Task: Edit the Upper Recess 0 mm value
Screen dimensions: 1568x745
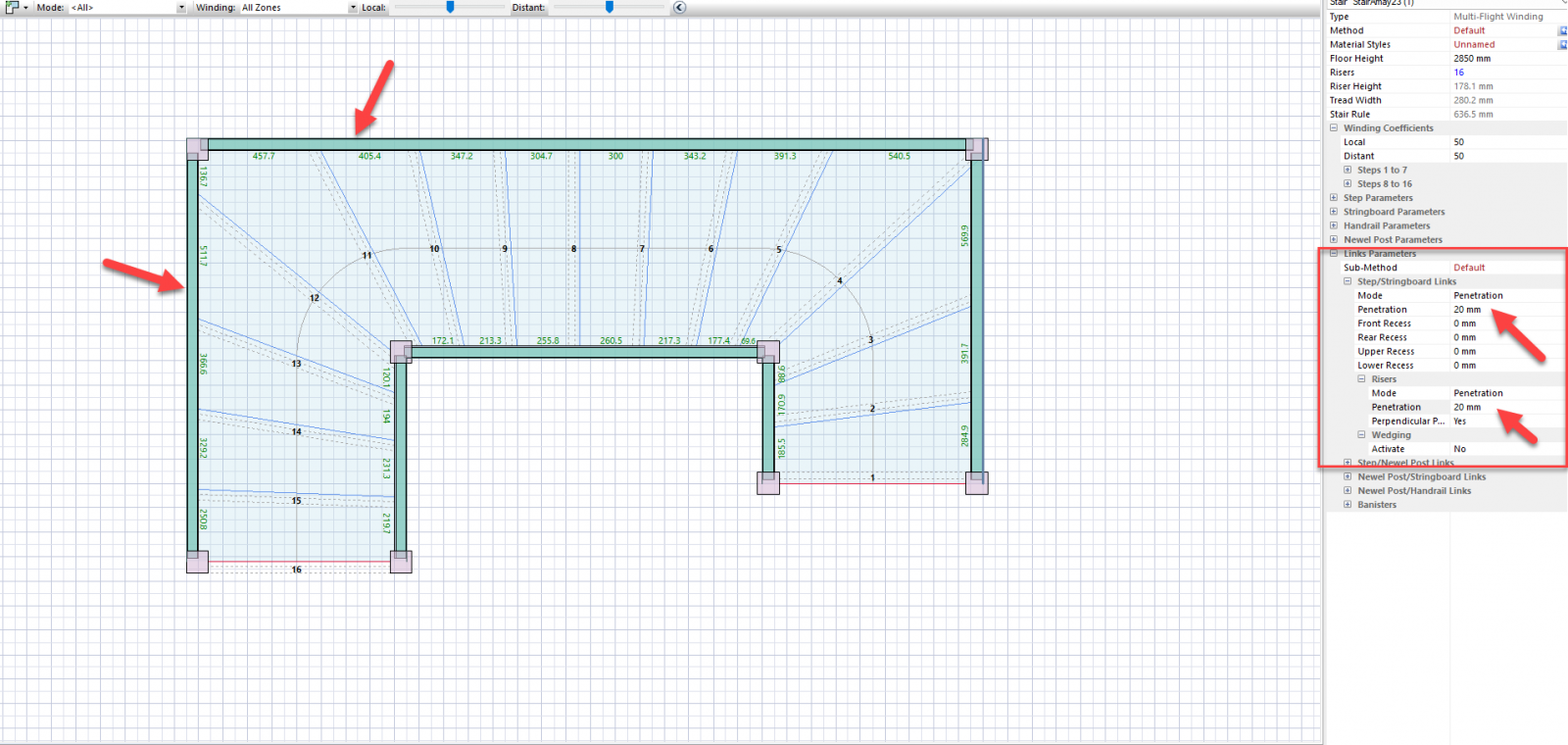Action: [1464, 351]
